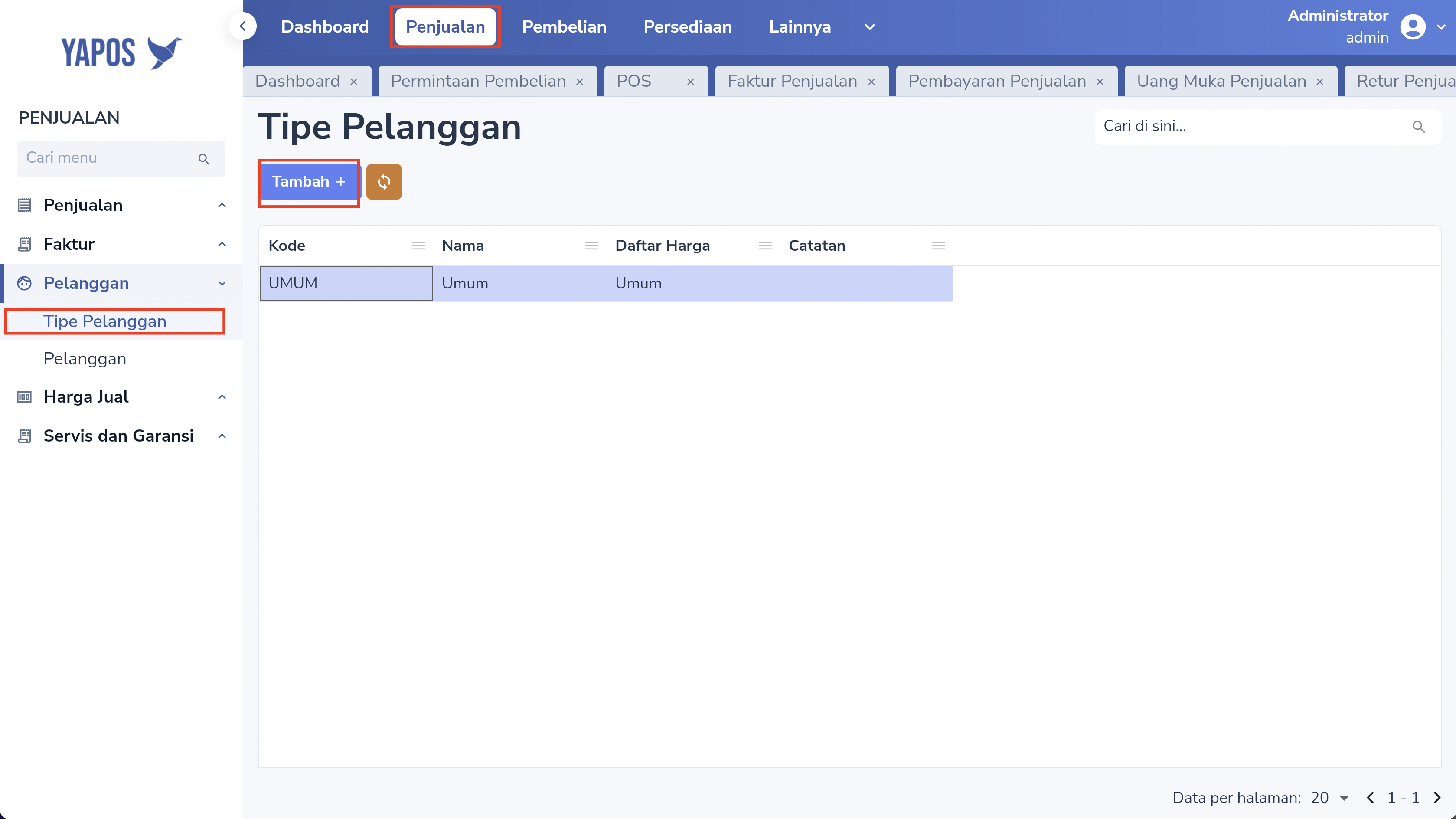1456x819 pixels.
Task: Sort by the Daftar Harga column header
Action: (x=663, y=246)
